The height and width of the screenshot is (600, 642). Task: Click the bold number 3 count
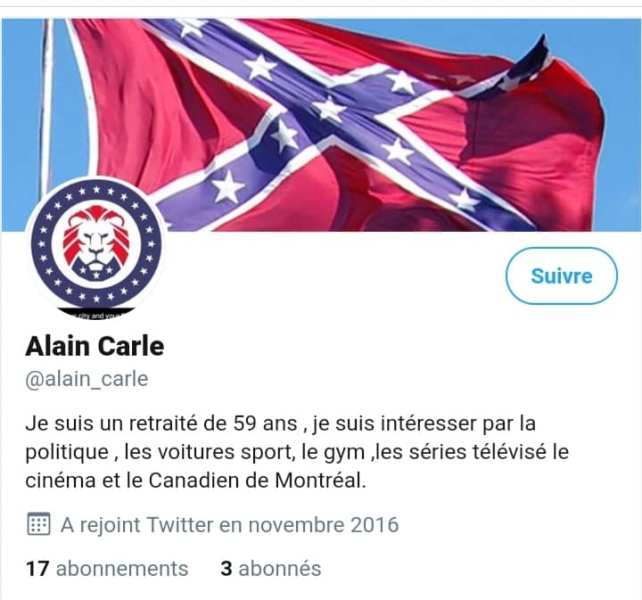[x=226, y=568]
